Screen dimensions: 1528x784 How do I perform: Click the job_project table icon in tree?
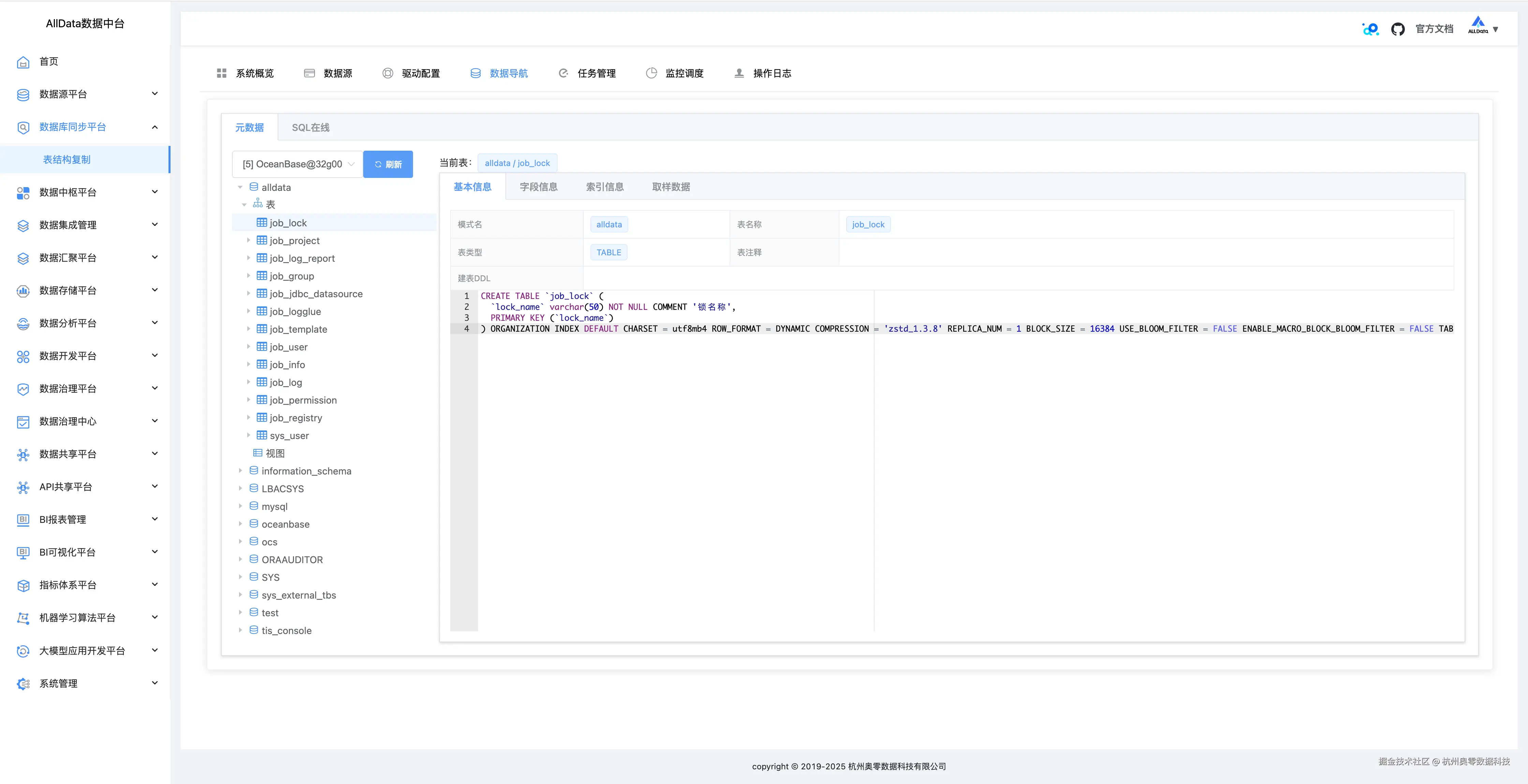pos(262,240)
